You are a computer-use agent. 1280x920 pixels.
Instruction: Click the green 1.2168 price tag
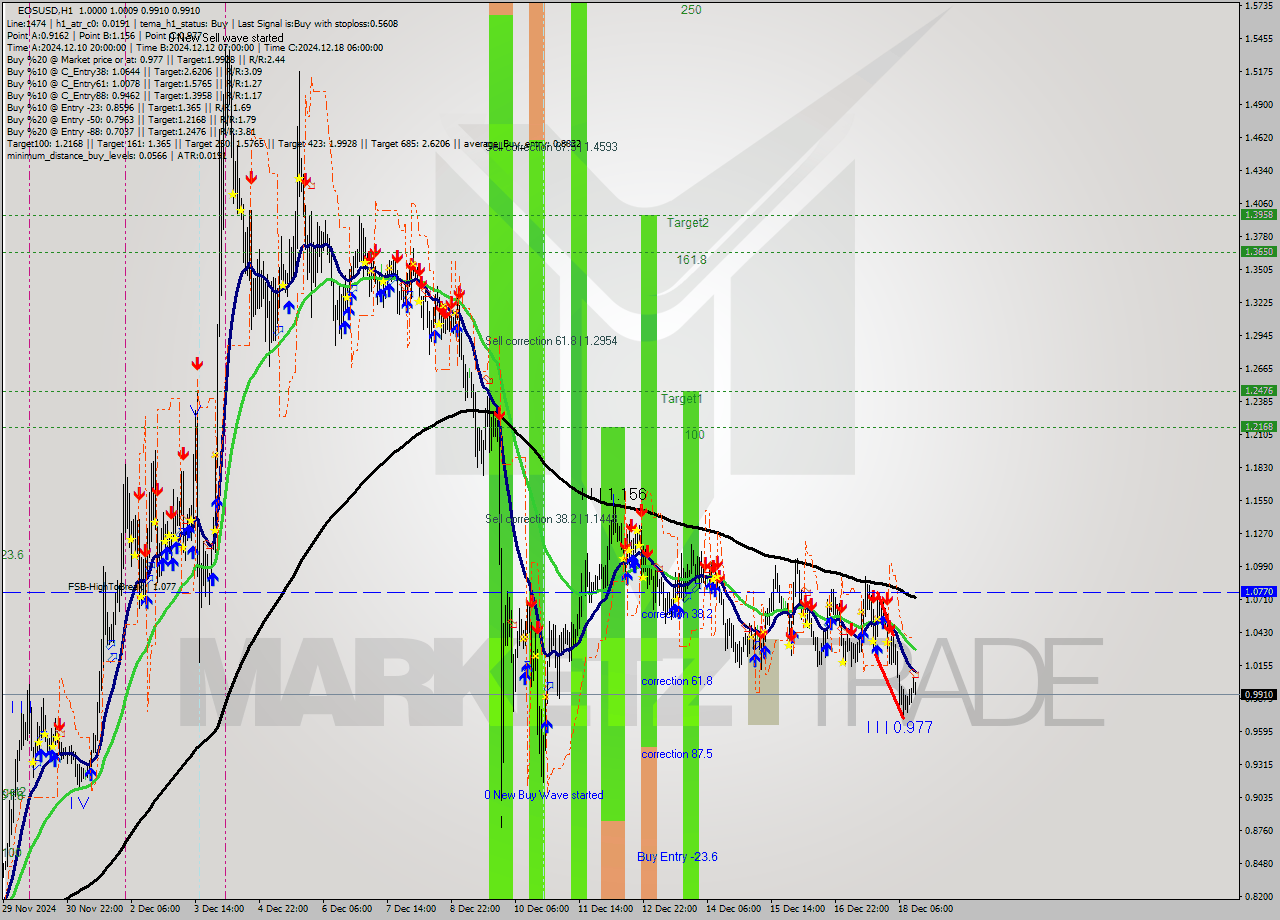[1258, 426]
